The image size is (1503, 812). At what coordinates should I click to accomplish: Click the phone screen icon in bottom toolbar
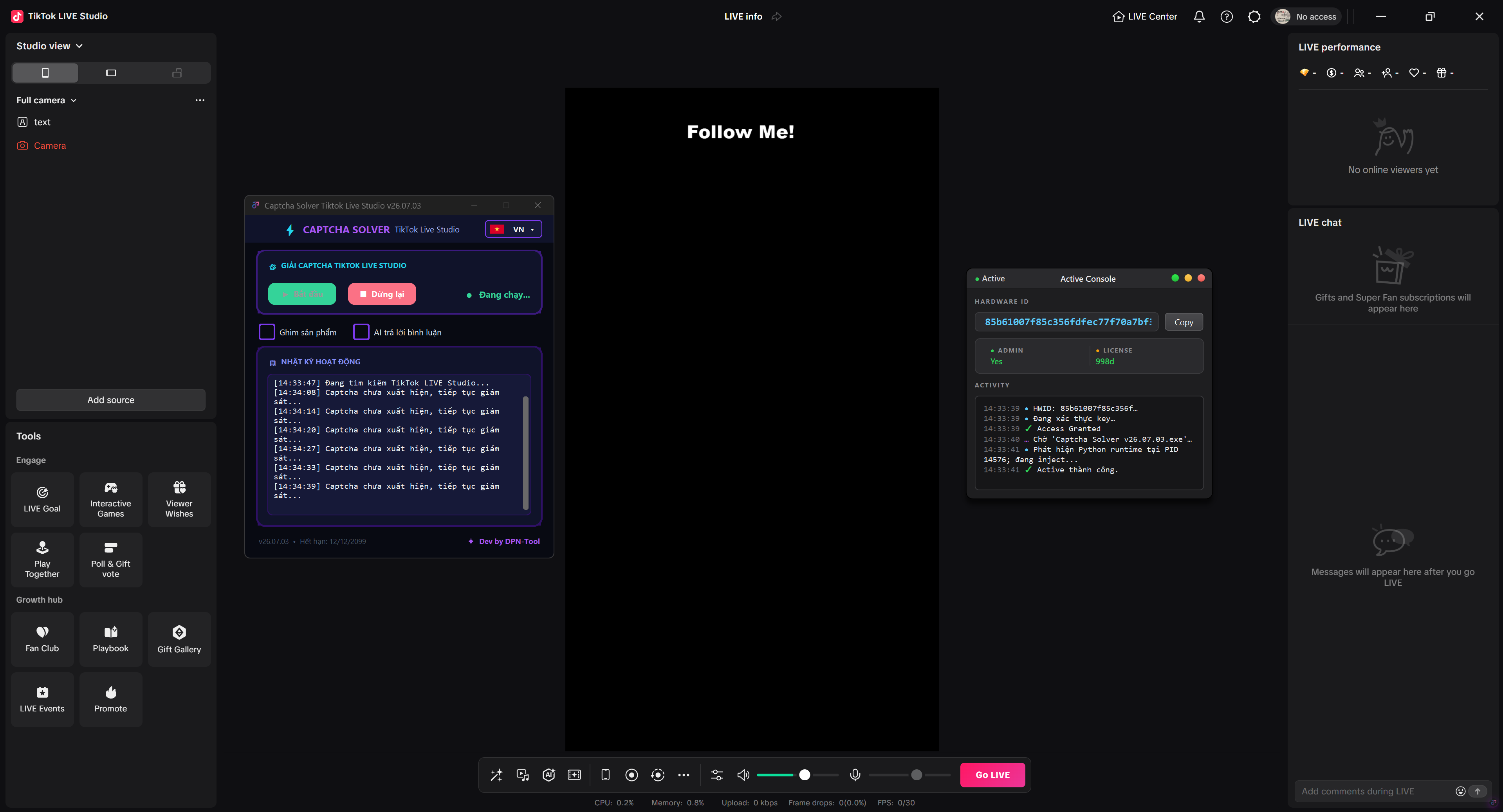click(605, 775)
